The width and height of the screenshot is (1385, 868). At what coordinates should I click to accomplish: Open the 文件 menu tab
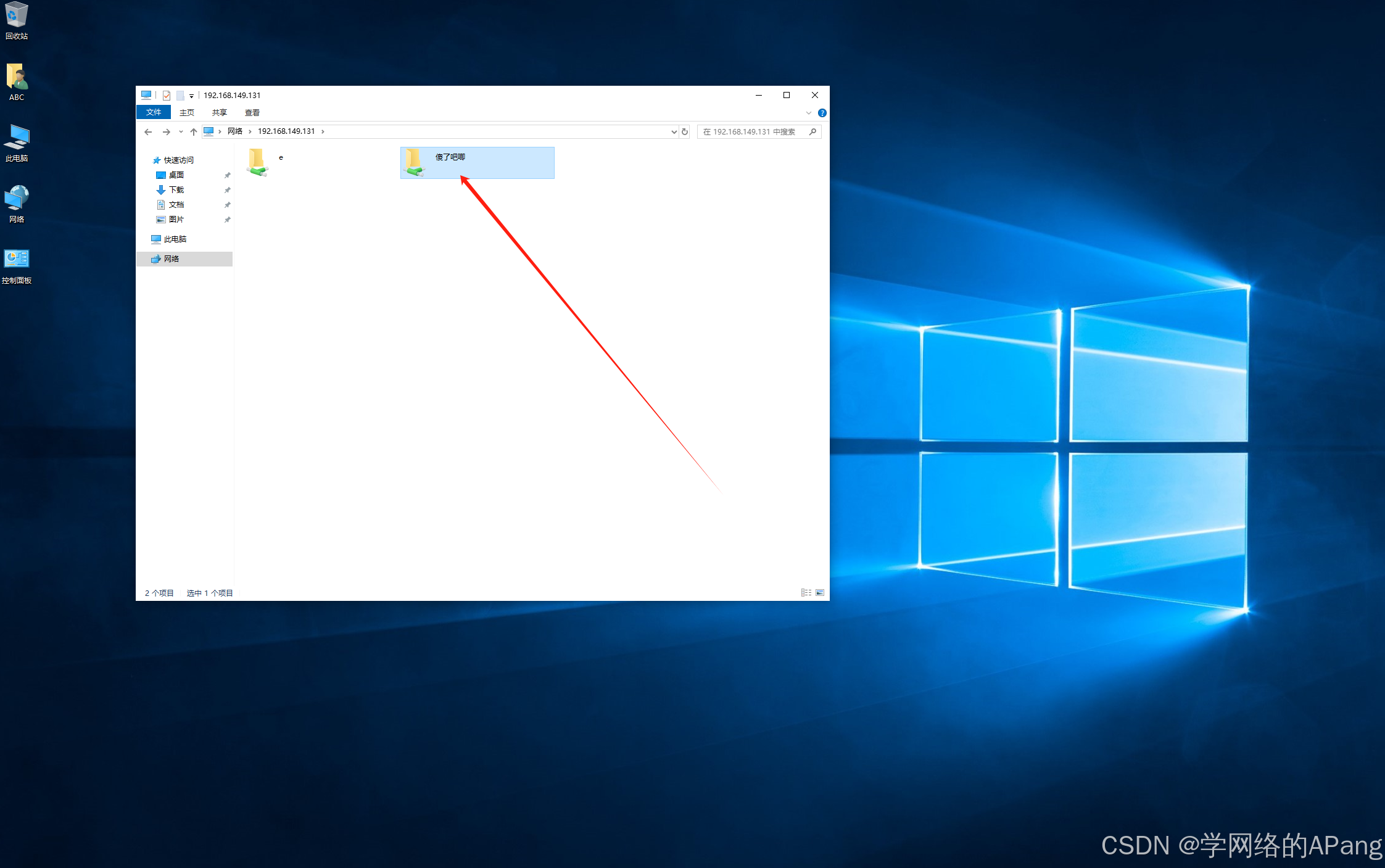[x=154, y=112]
